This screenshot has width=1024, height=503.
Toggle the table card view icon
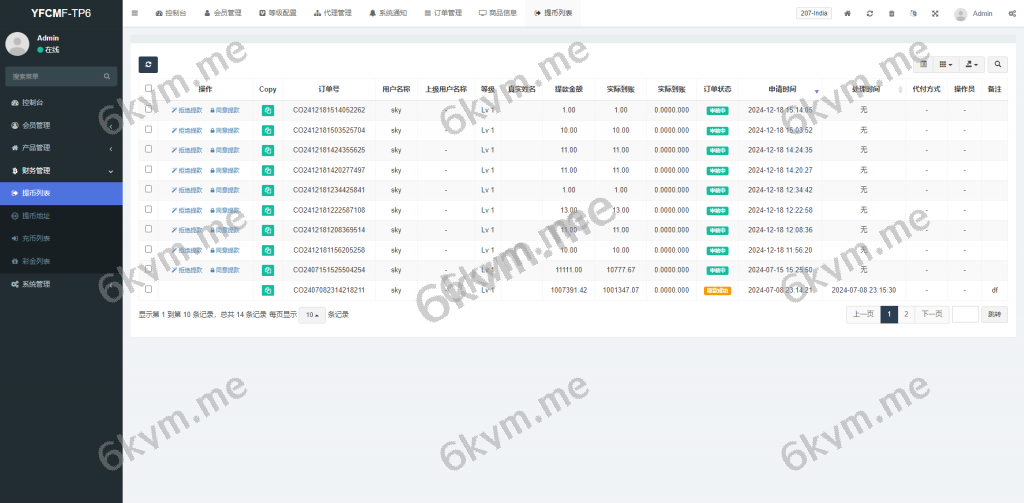click(924, 64)
